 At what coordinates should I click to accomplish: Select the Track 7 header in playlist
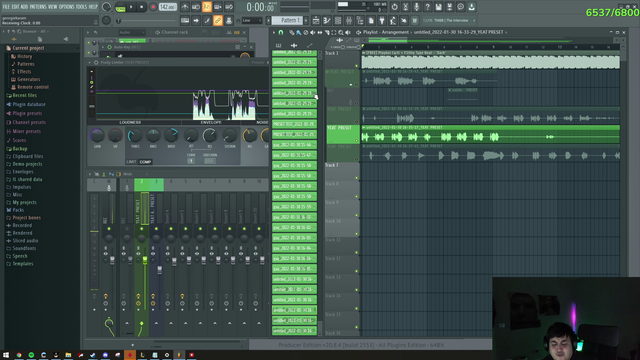[342, 171]
